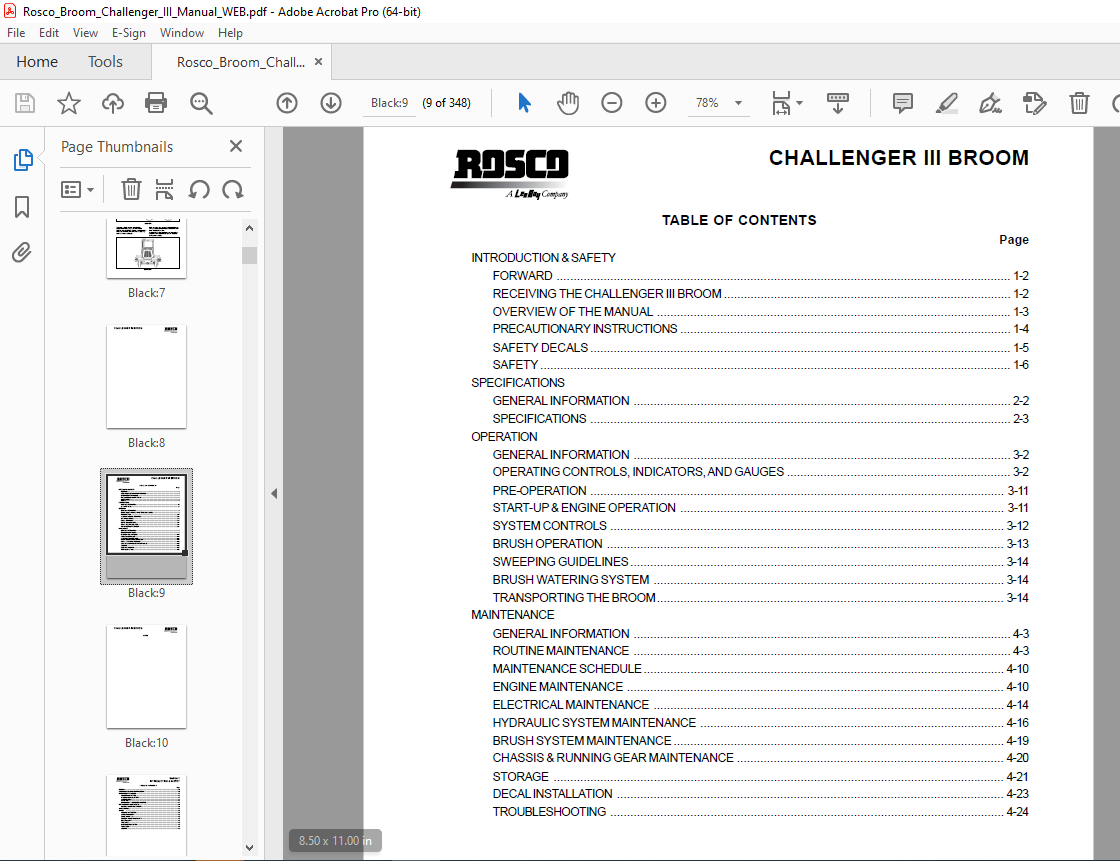Click the extract/insert pages icon
1120x861 pixels.
(164, 189)
